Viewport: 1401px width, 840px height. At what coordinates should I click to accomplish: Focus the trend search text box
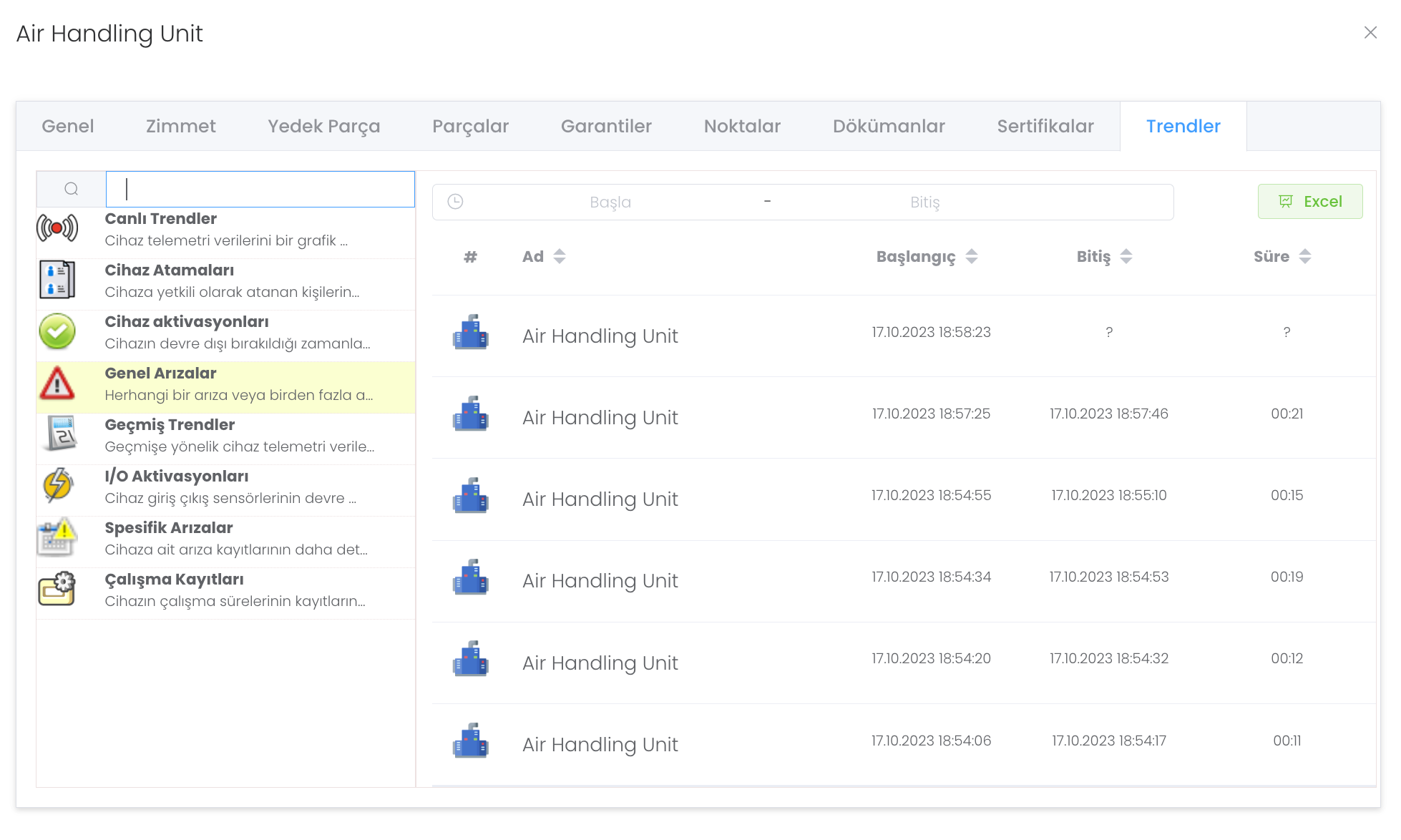(260, 189)
